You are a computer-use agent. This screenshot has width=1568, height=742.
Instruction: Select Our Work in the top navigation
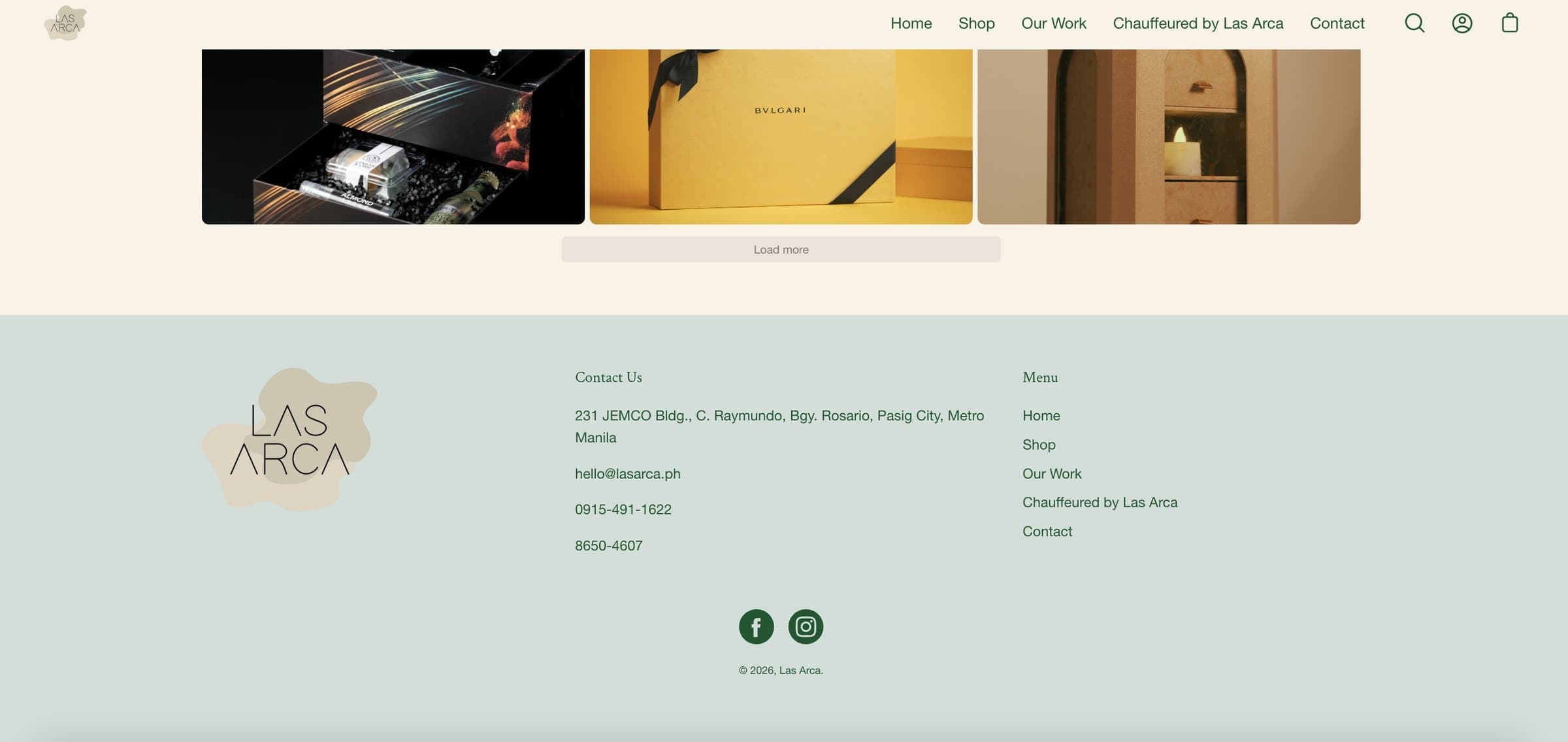pyautogui.click(x=1053, y=24)
